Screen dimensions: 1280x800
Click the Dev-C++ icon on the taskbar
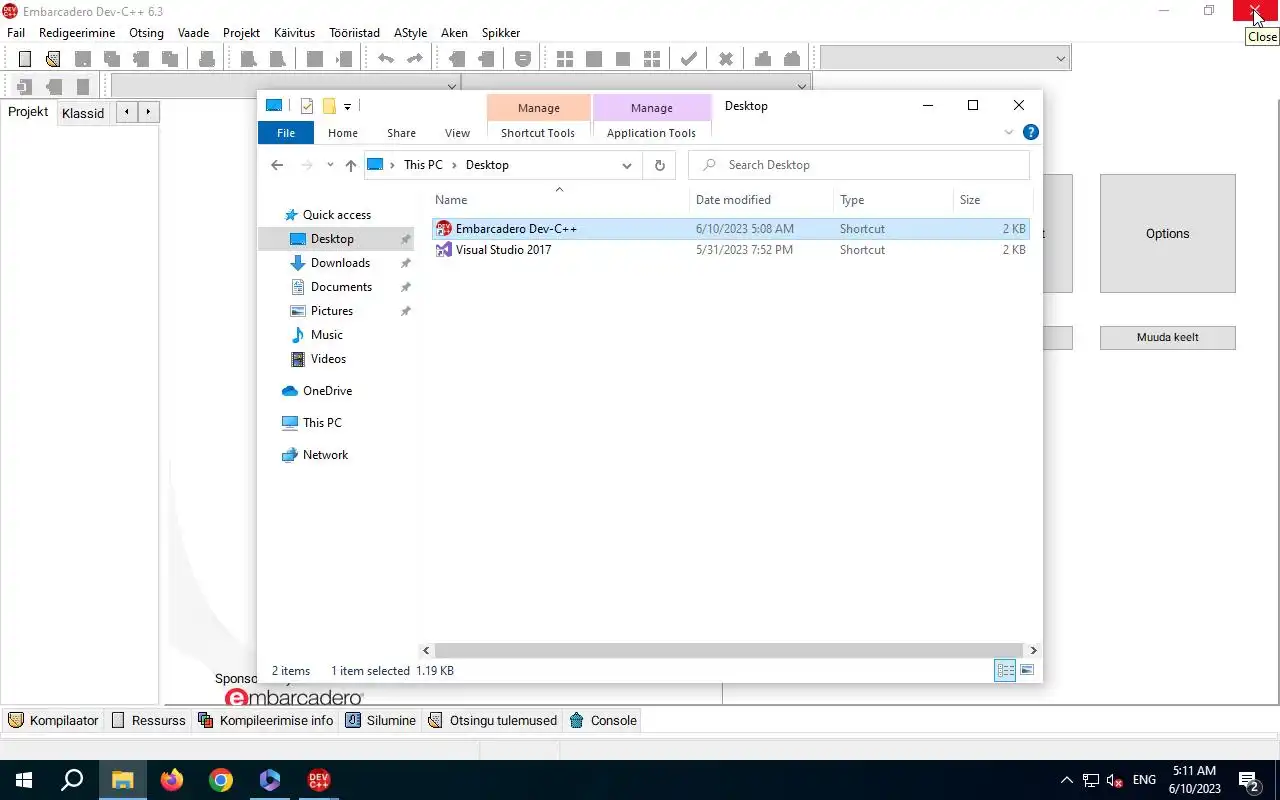(319, 780)
